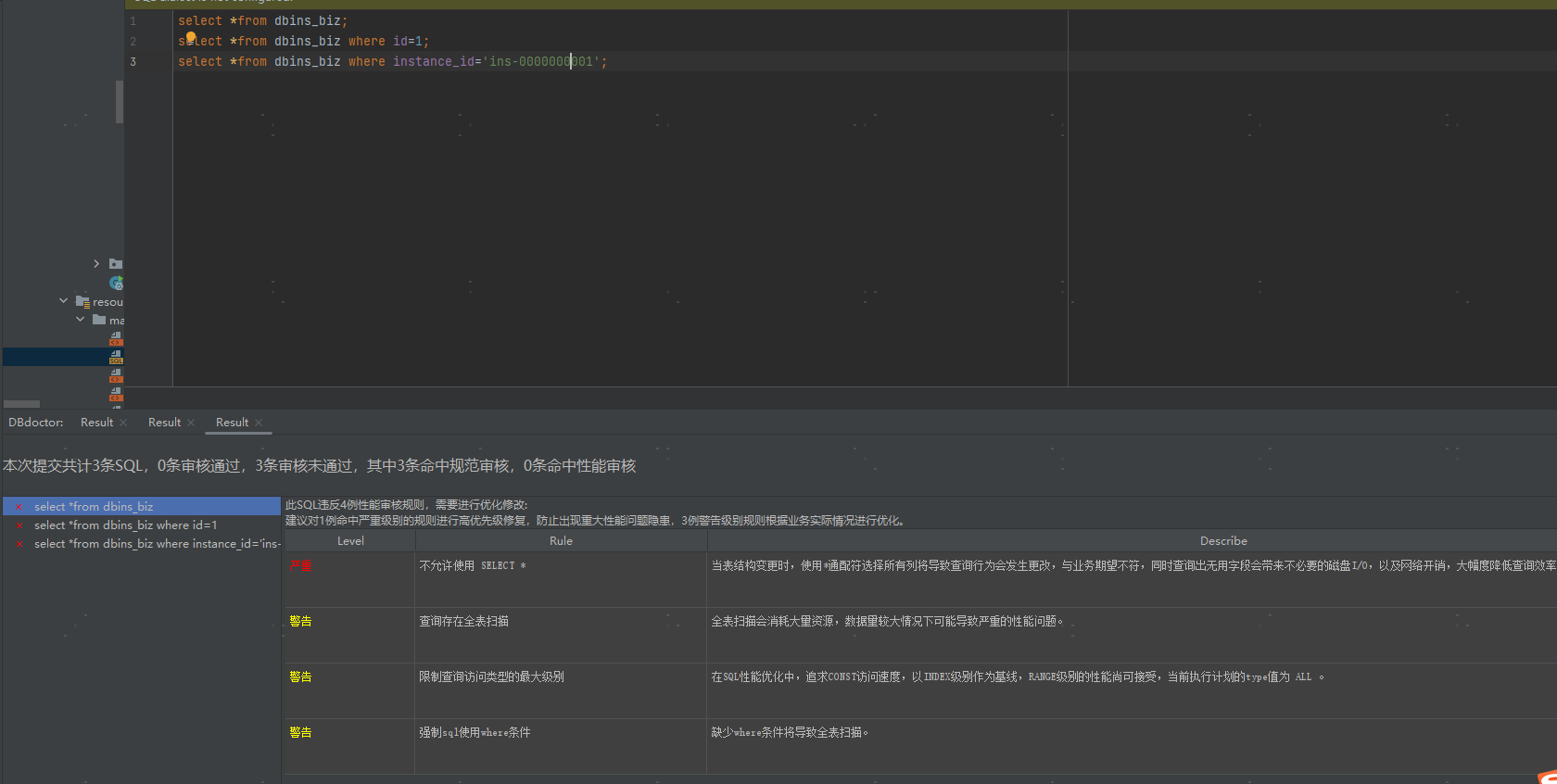Click the resources folder icon
The height and width of the screenshot is (784, 1557).
click(82, 301)
